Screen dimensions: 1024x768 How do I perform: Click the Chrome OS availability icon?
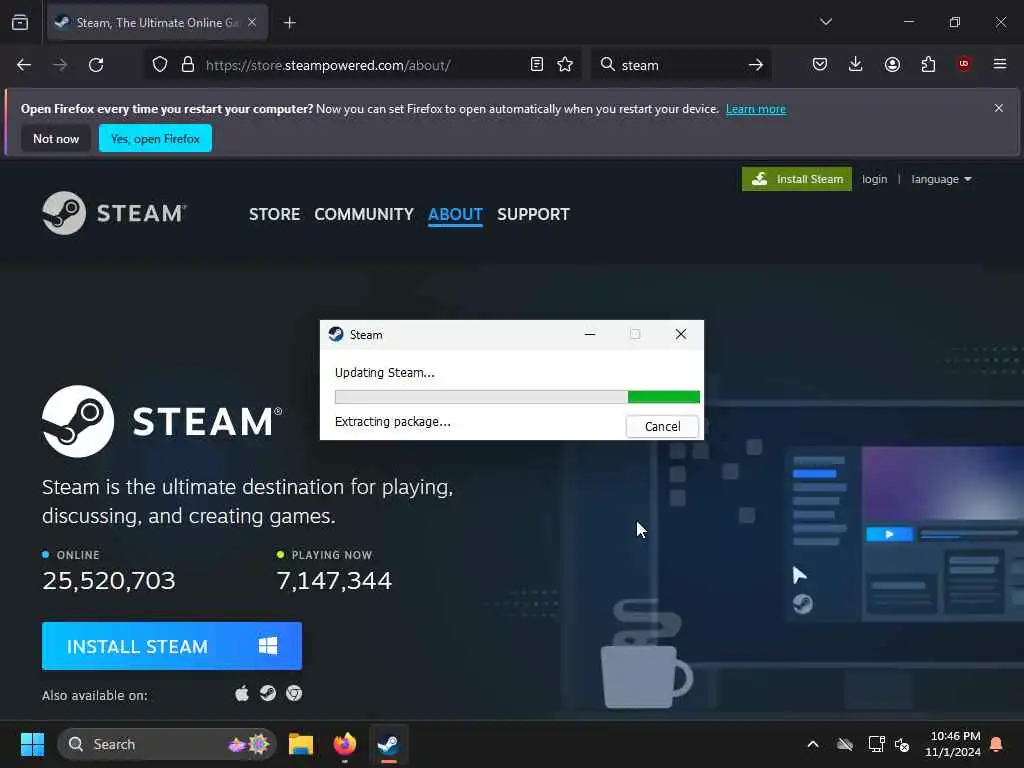pyautogui.click(x=294, y=693)
